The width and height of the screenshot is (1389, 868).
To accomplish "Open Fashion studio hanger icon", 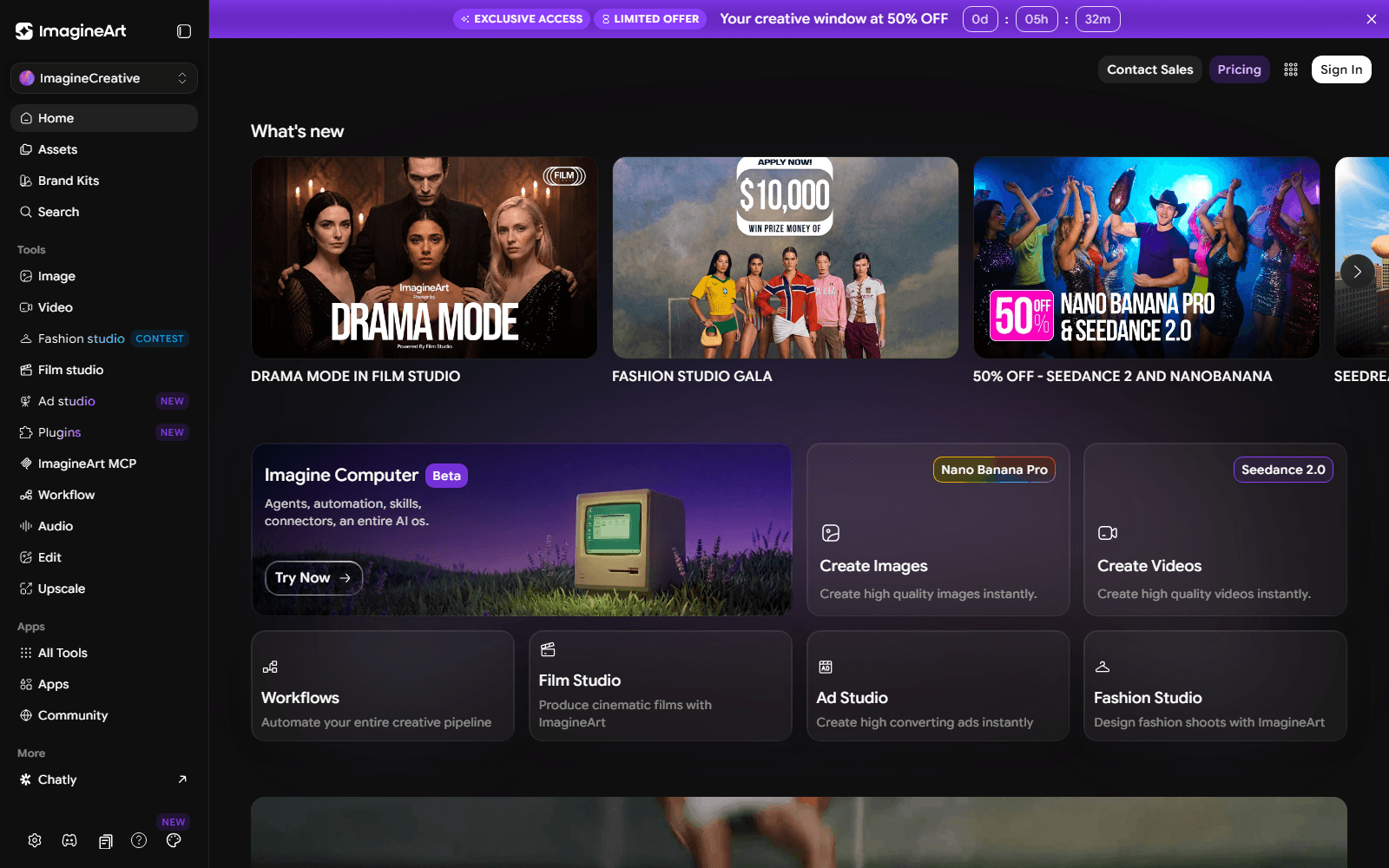I will pos(26,339).
